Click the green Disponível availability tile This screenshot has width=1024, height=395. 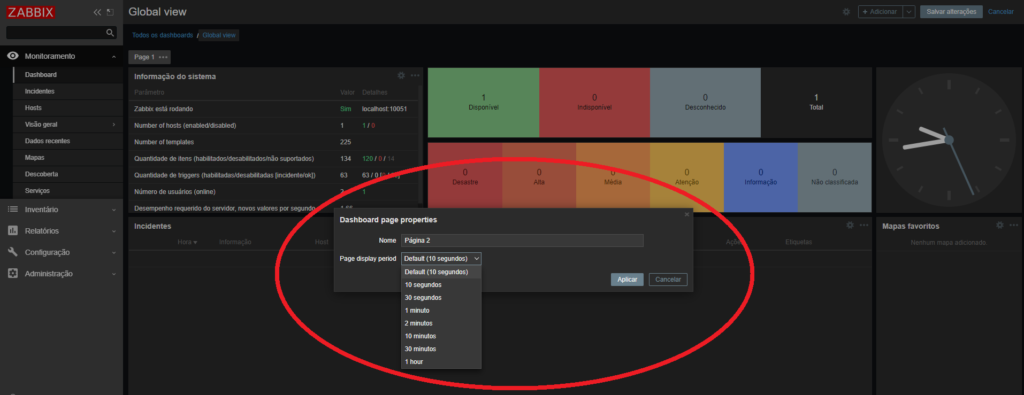pos(483,102)
